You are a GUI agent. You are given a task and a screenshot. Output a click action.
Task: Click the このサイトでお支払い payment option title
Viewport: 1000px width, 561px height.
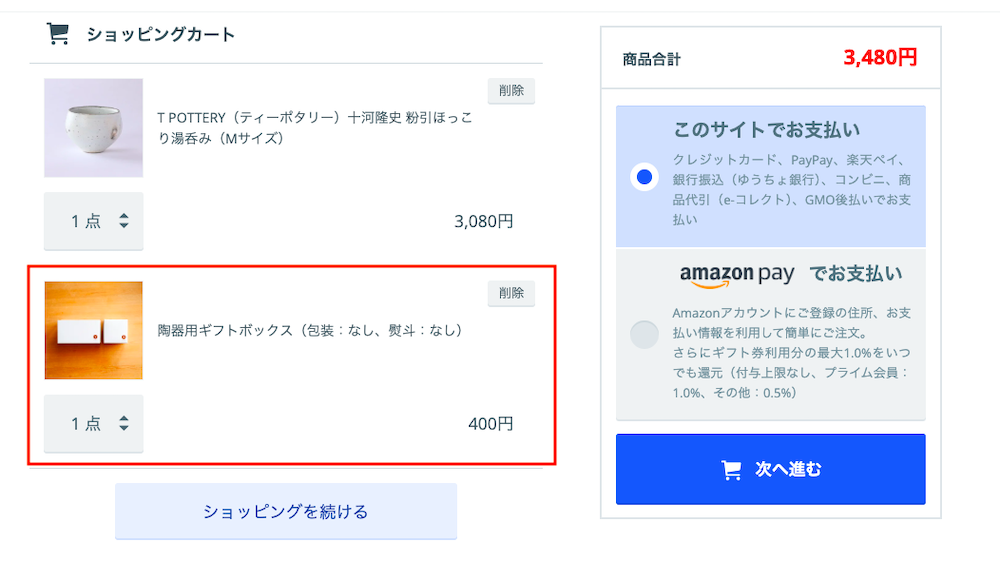click(x=767, y=129)
